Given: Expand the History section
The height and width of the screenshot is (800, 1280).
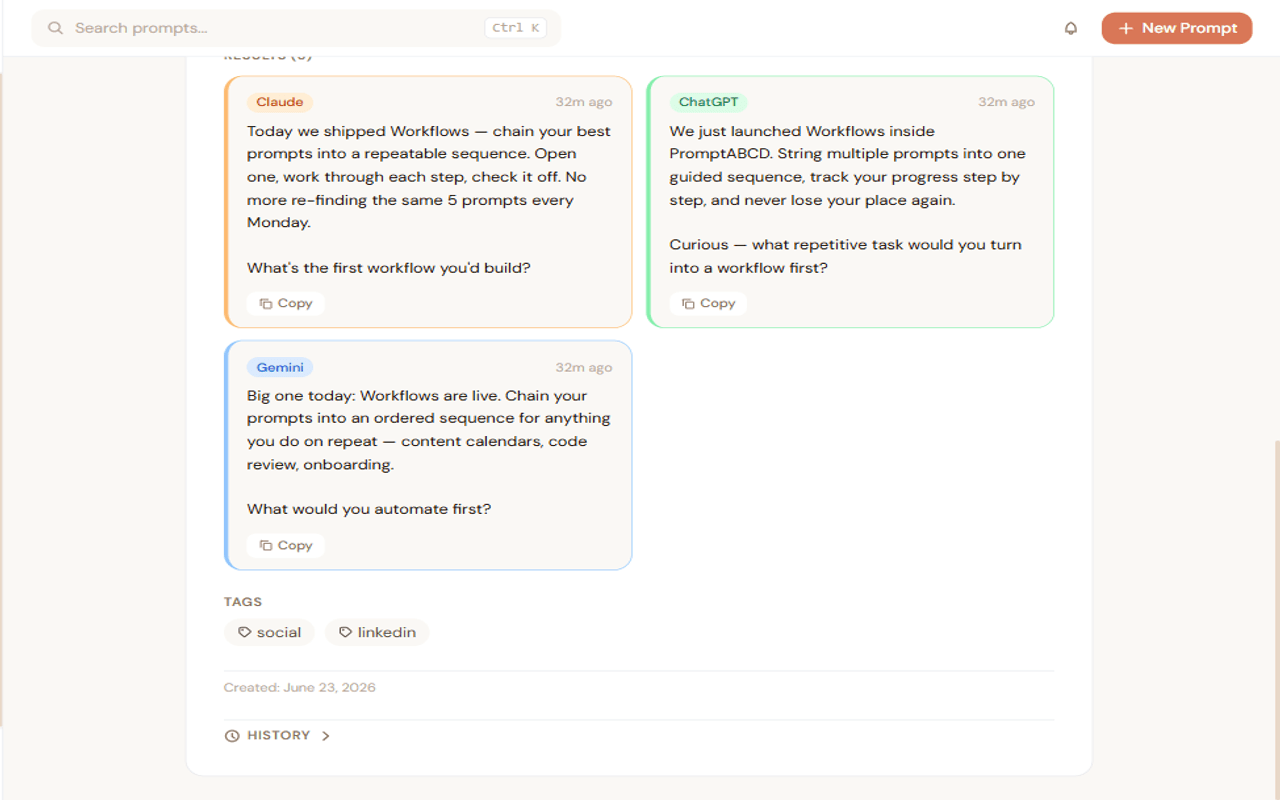Looking at the screenshot, I should [278, 735].
